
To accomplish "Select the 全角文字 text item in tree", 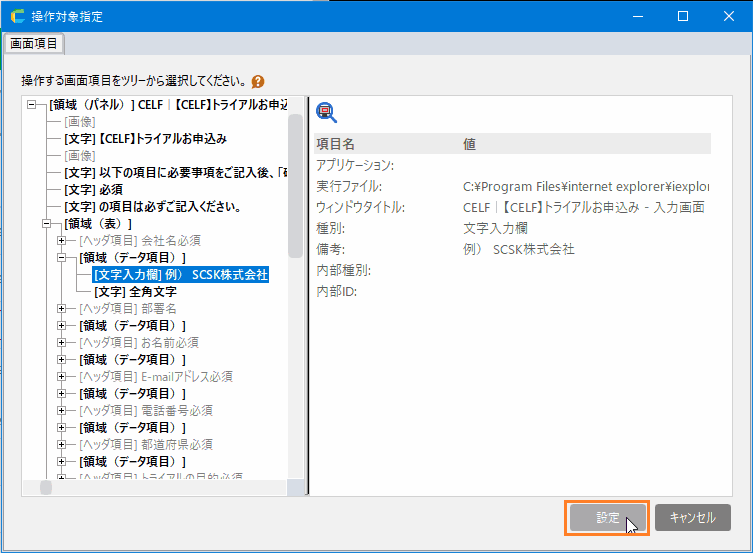I will tap(135, 291).
